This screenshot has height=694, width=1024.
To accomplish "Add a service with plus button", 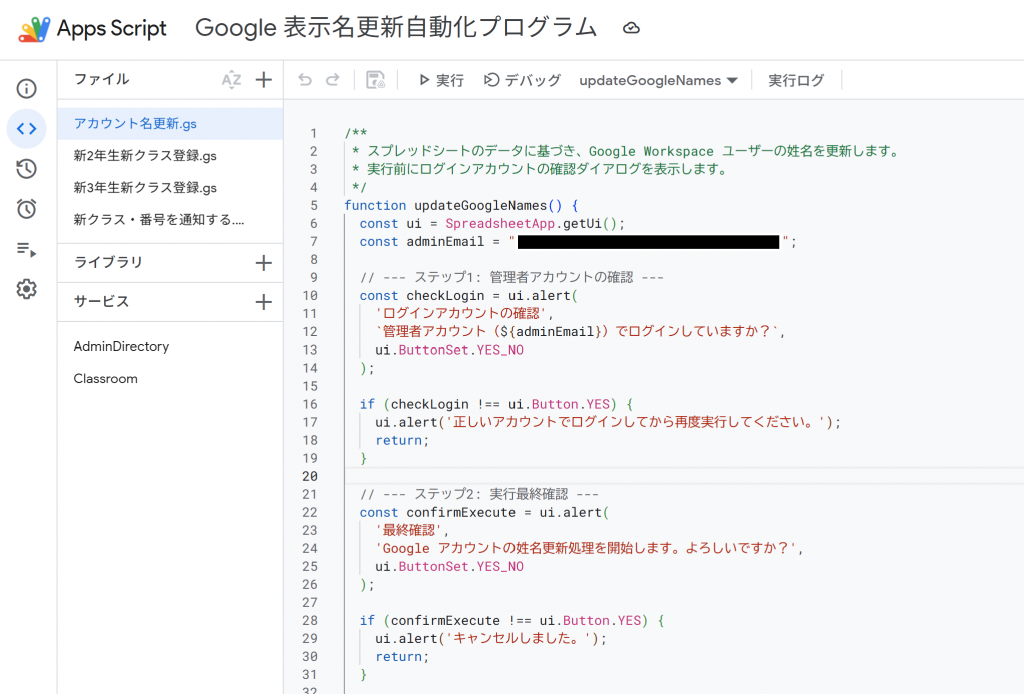I will [264, 302].
